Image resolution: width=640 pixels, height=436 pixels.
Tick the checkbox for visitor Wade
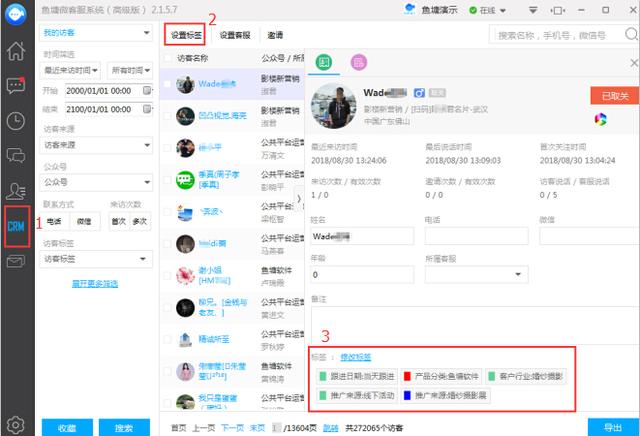tap(167, 85)
